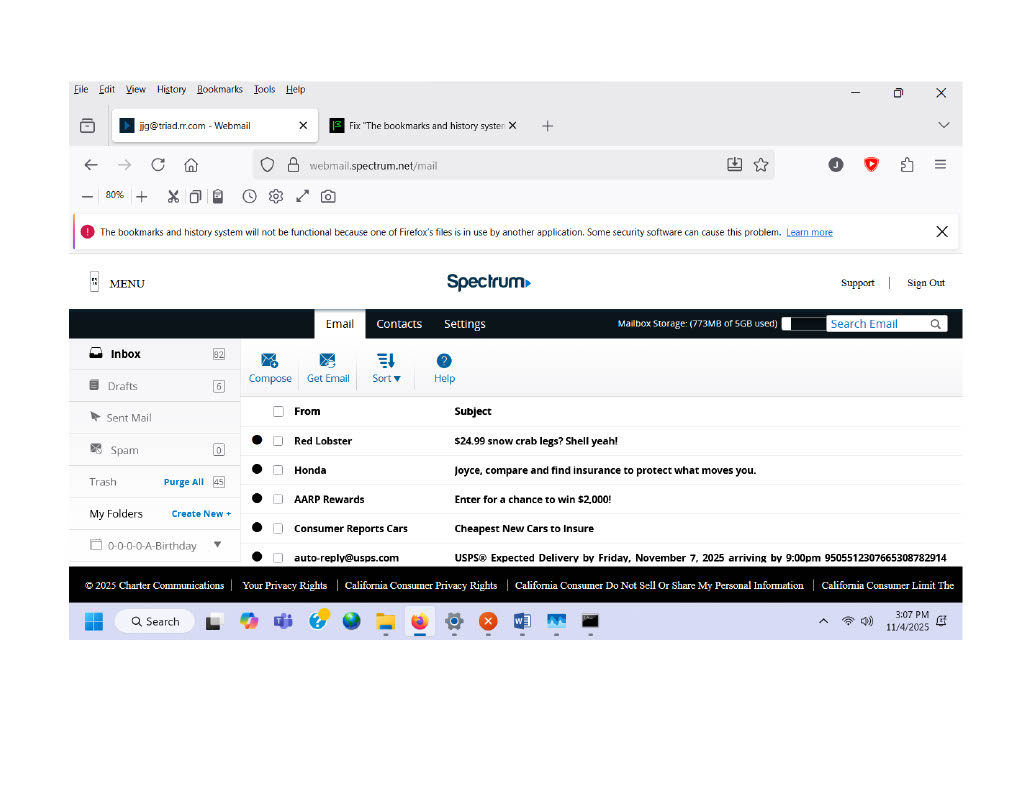Click the search magnifier in Search Email
1024x791 pixels.
(x=935, y=324)
